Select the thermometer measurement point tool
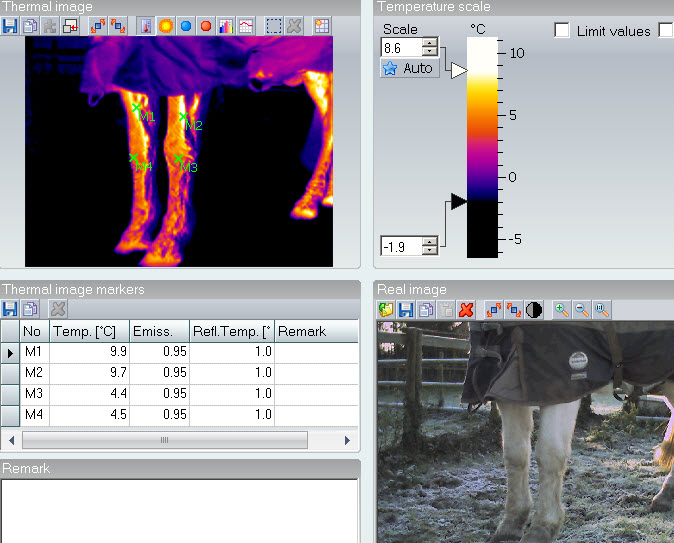The height and width of the screenshot is (543, 674). [146, 26]
